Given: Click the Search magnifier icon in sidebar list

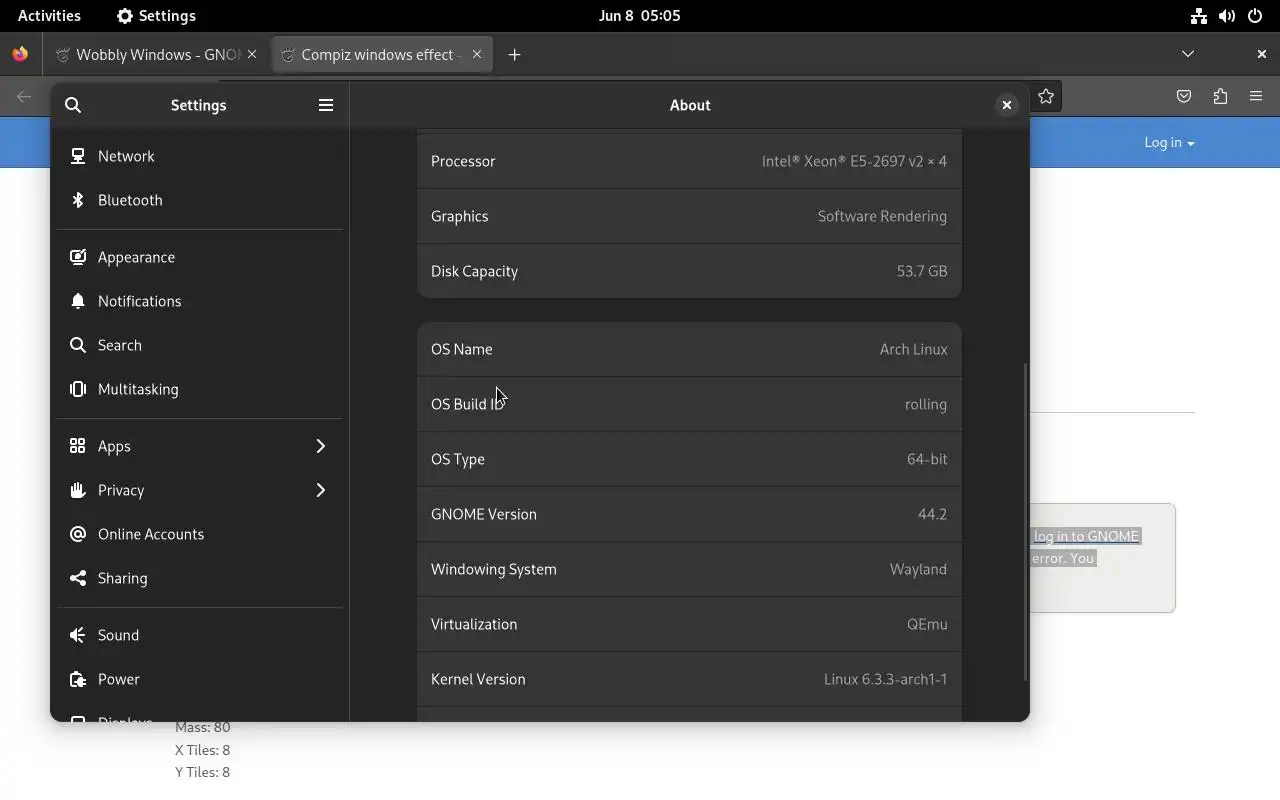Looking at the screenshot, I should [78, 346].
